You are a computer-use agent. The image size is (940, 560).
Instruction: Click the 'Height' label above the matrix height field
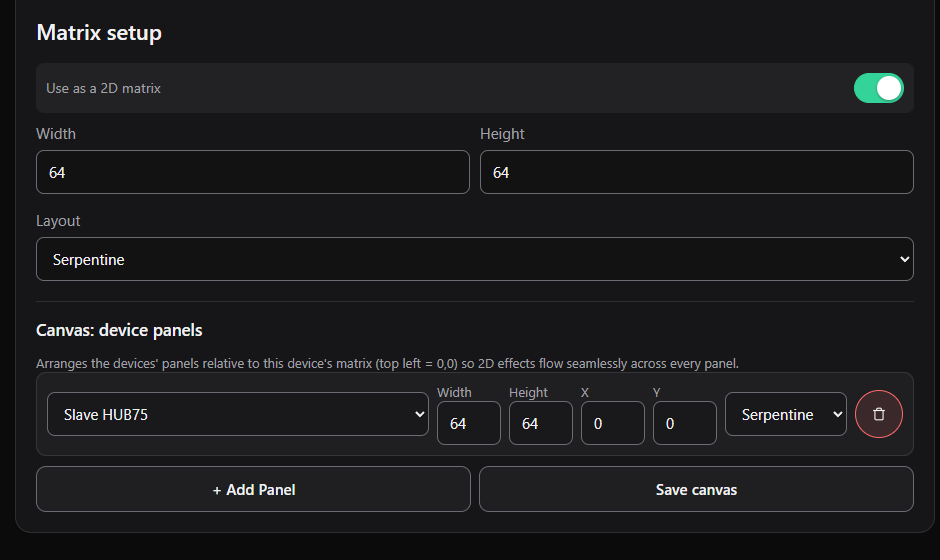pos(502,134)
